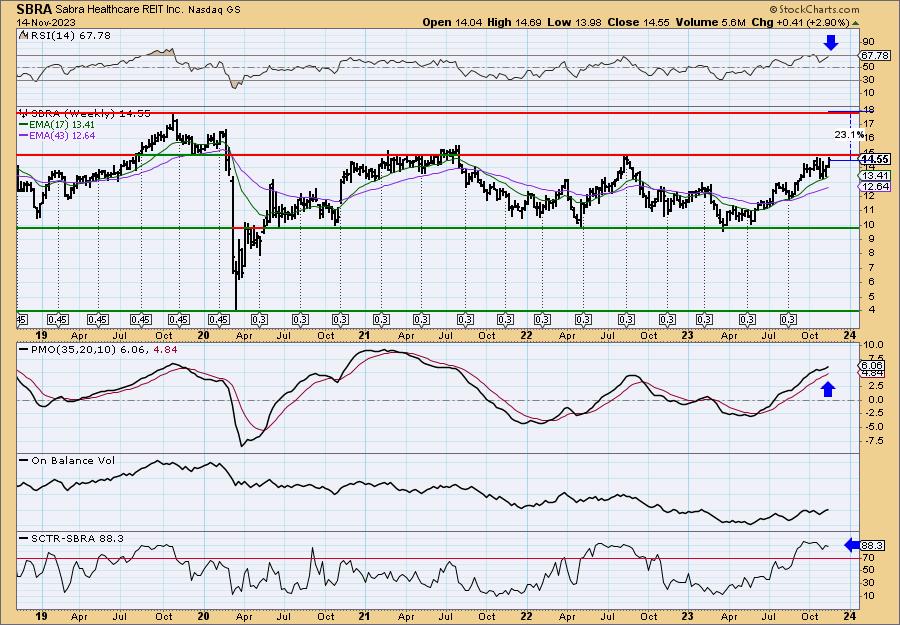Open the StockCharts.com copyright link
The image size is (900, 625).
(814, 9)
